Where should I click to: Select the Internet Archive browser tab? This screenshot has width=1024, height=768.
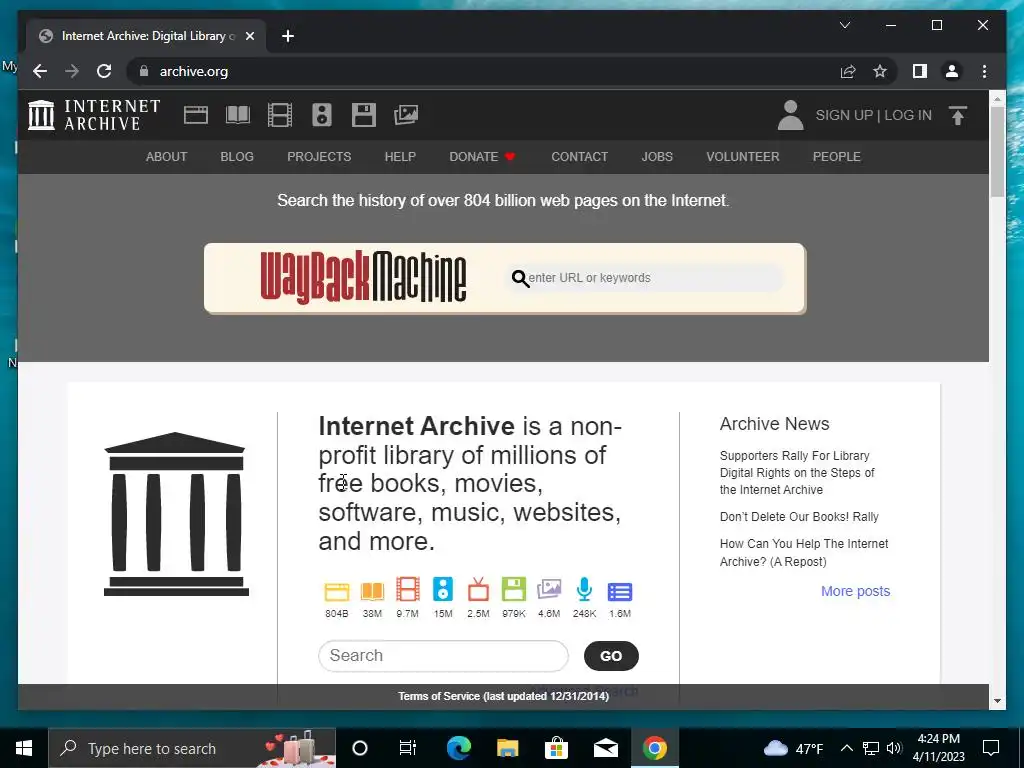coord(145,36)
